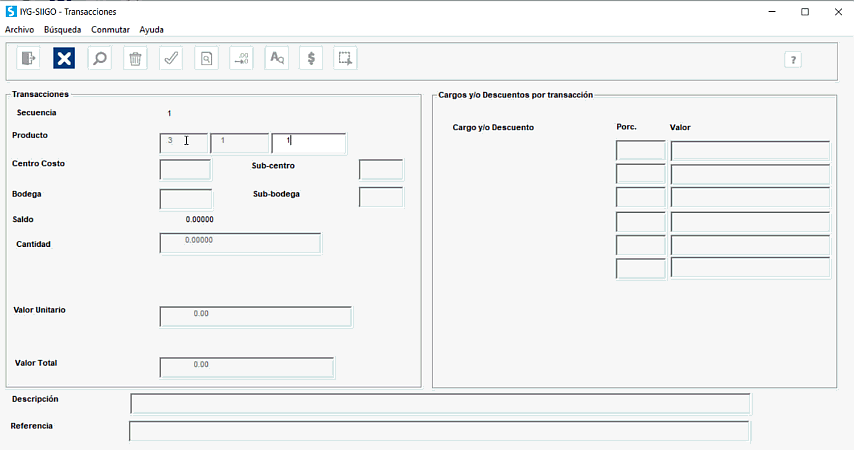Click the document preview search icon
The width and height of the screenshot is (854, 450).
pos(206,58)
